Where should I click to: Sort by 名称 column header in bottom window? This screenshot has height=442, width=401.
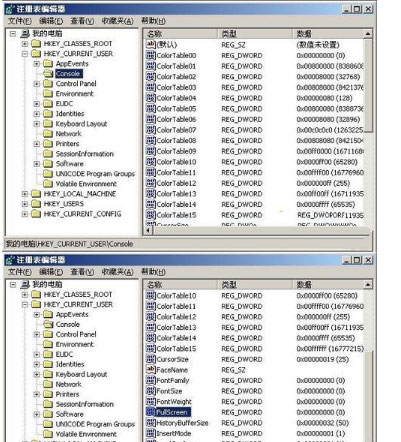coord(180,284)
